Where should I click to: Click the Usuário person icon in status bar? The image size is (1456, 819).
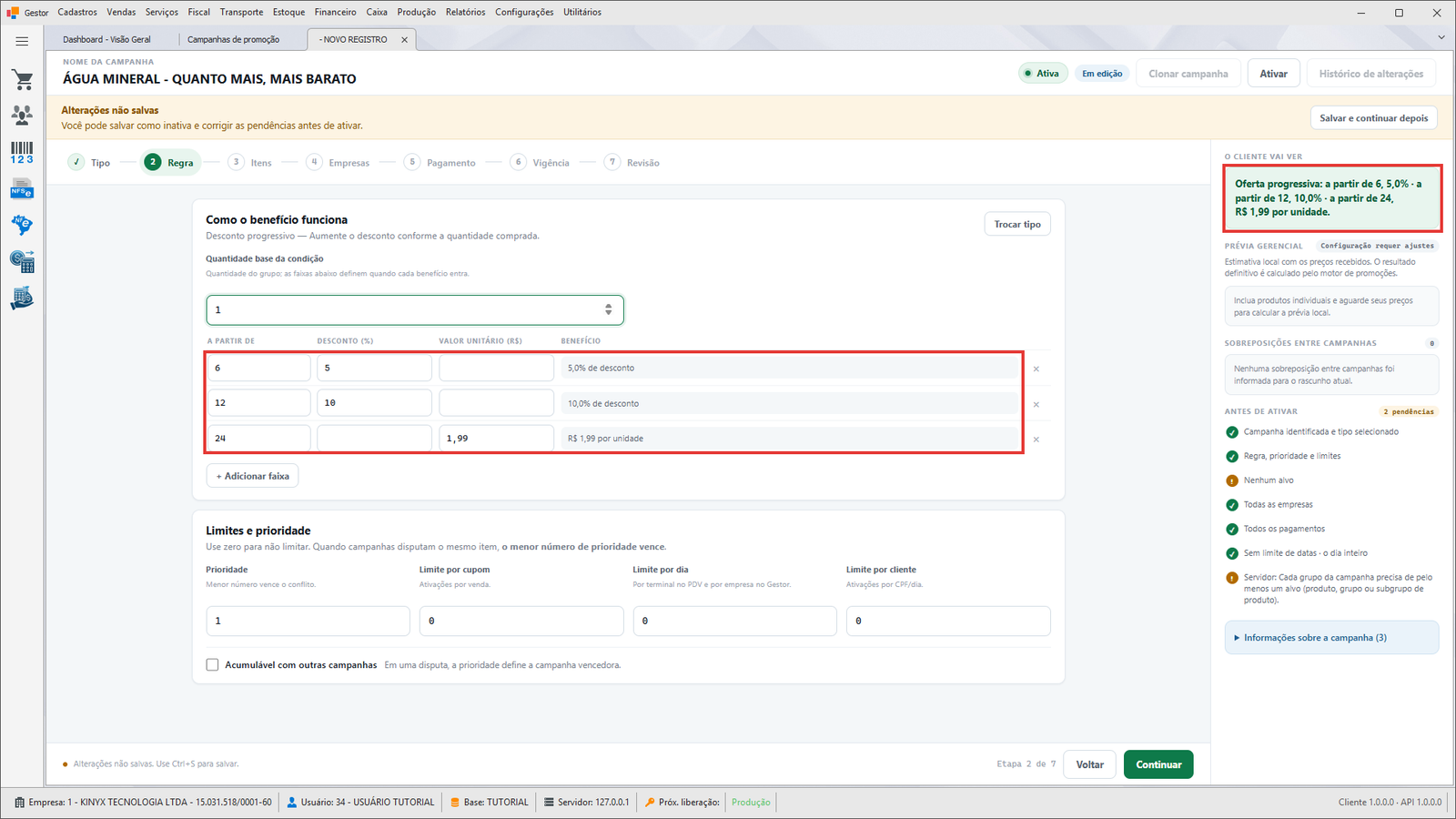click(x=292, y=803)
